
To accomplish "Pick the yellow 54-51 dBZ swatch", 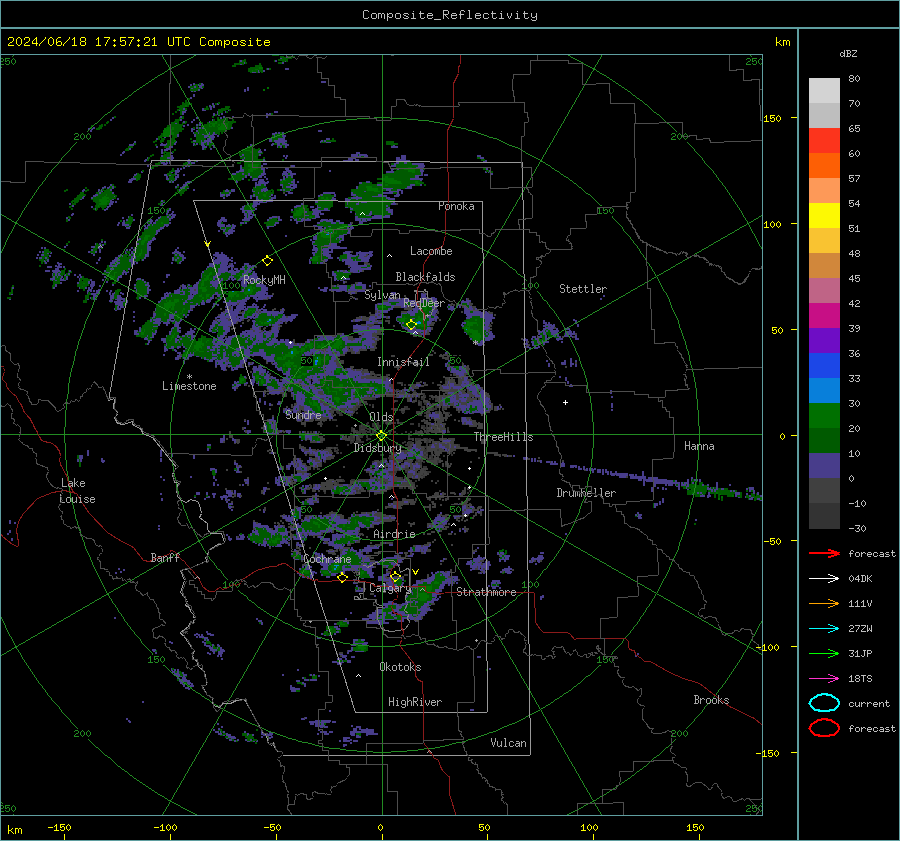I will point(824,215).
